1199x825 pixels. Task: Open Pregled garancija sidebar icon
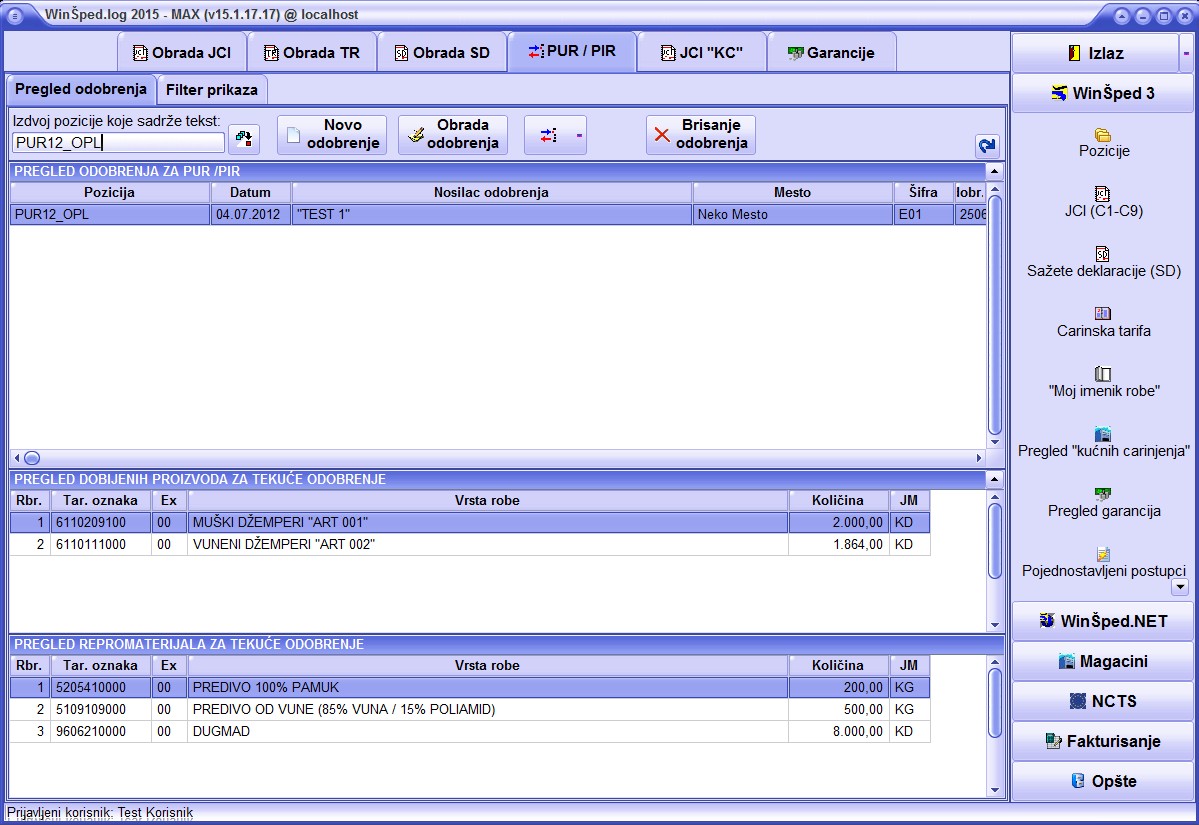[1103, 494]
